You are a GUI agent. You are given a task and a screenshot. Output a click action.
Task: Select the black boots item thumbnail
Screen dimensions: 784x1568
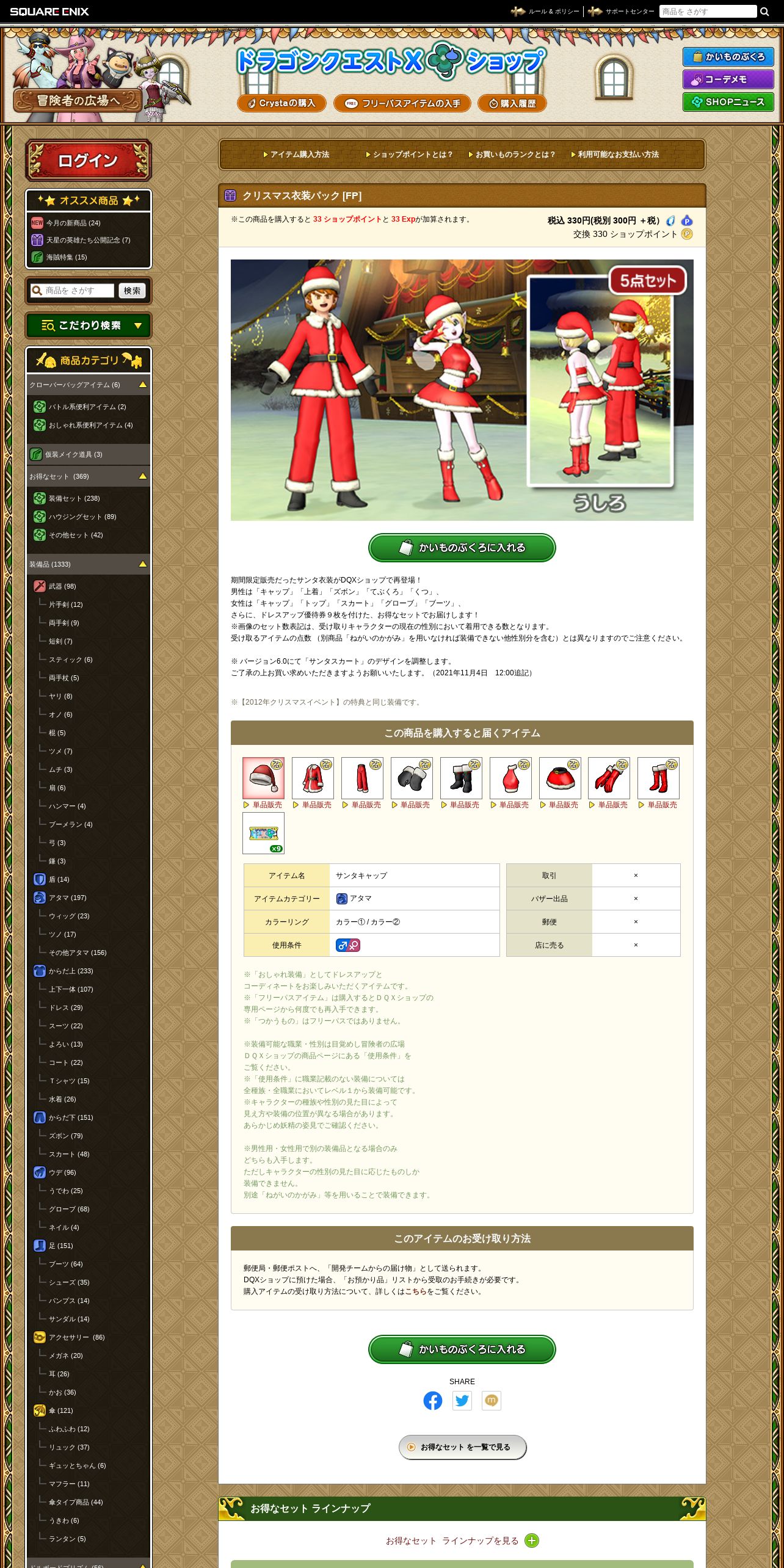(x=461, y=778)
